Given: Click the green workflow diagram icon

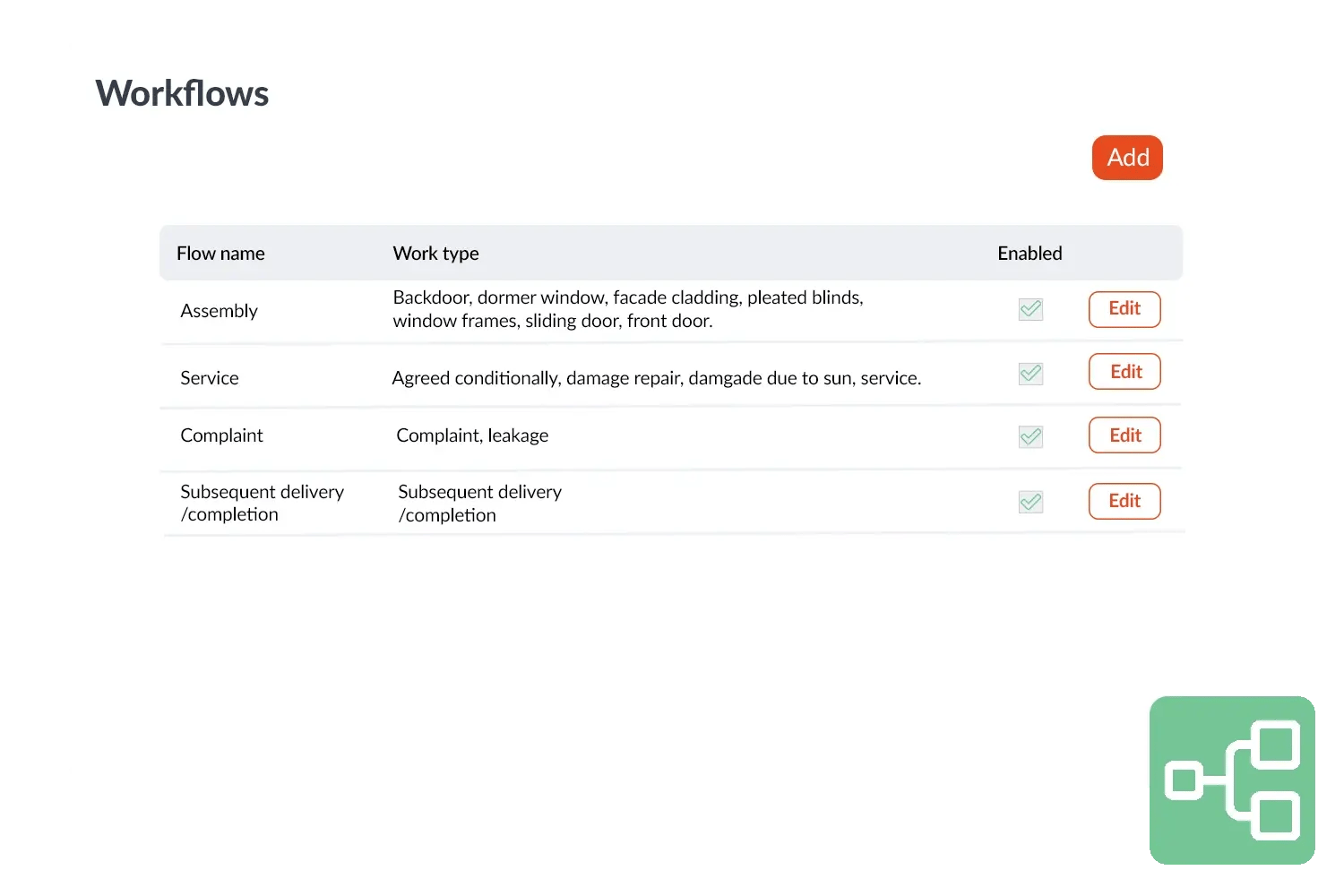Looking at the screenshot, I should 1232,780.
